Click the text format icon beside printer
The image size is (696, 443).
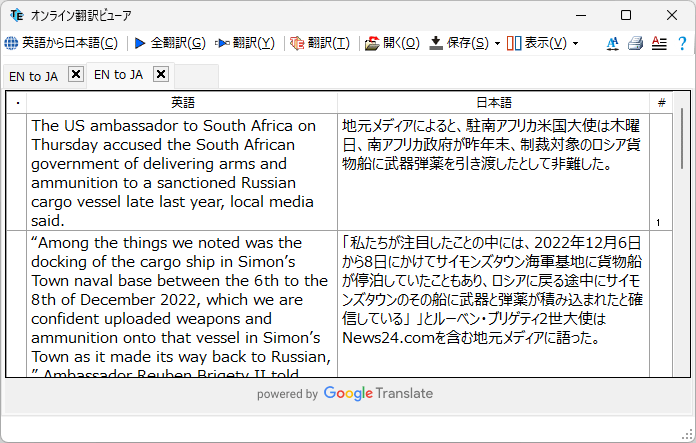coord(658,43)
